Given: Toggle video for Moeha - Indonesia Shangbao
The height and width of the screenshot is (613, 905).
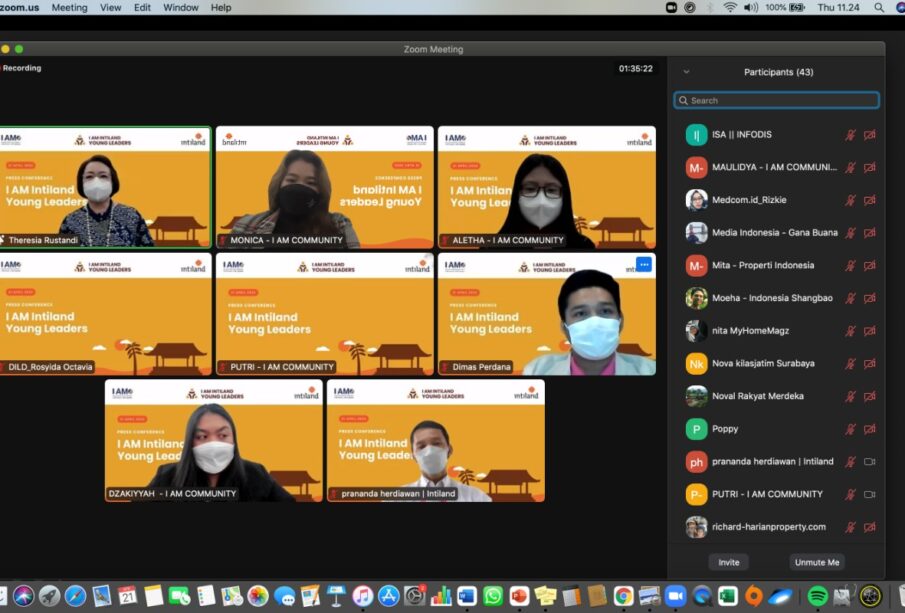Looking at the screenshot, I should click(869, 298).
